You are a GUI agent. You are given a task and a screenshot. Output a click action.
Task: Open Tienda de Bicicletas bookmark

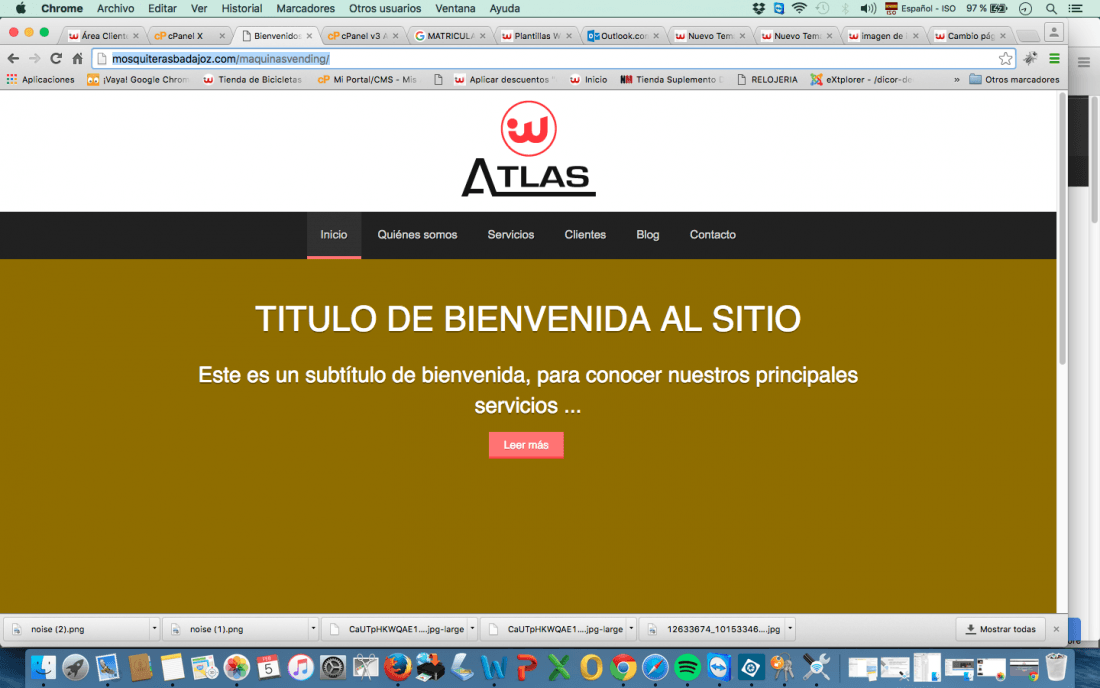[x=253, y=79]
